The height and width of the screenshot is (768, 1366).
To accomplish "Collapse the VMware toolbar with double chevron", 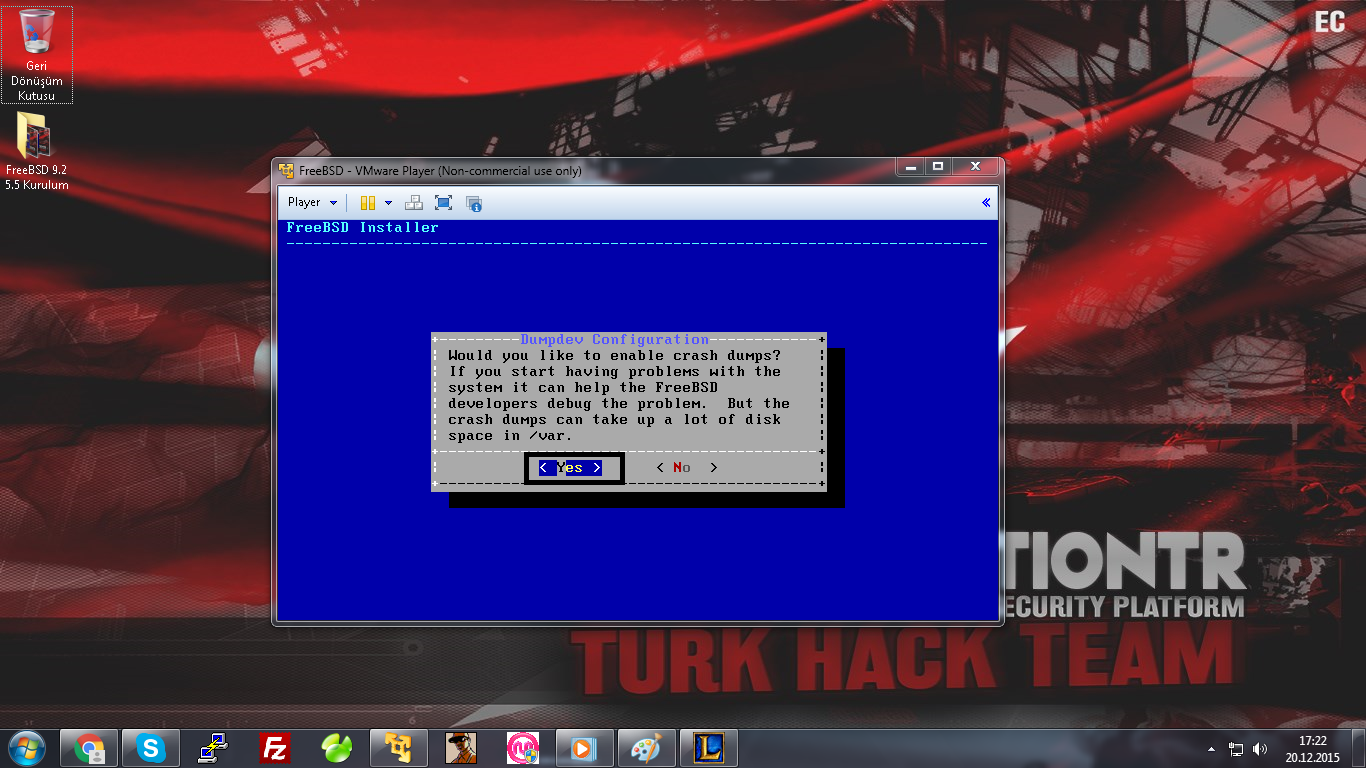I will tap(986, 202).
